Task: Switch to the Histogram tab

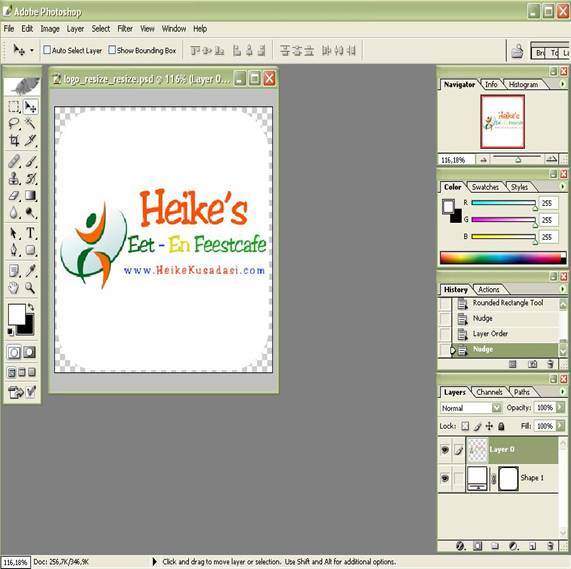Action: (523, 84)
